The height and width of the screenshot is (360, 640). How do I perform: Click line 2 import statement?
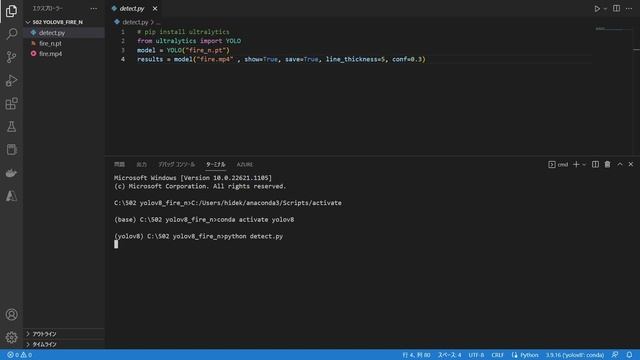tap(189, 41)
